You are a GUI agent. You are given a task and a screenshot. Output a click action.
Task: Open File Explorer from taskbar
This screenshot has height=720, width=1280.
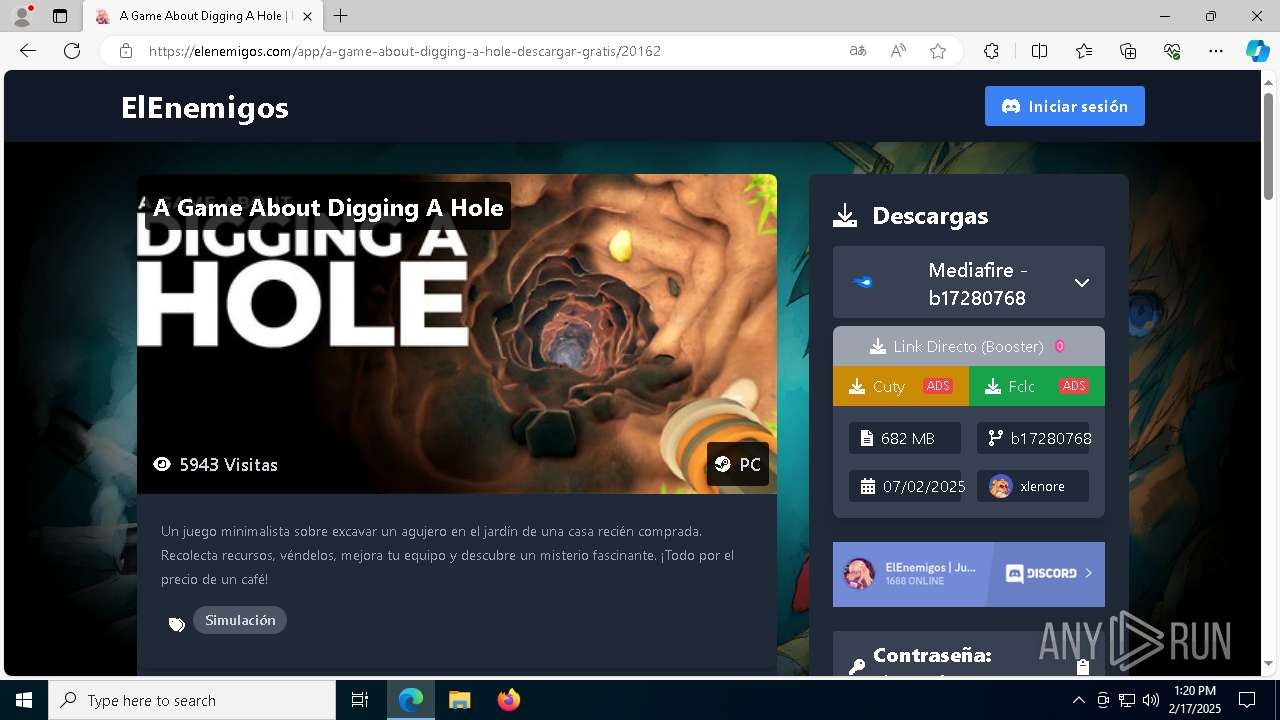[459, 700]
